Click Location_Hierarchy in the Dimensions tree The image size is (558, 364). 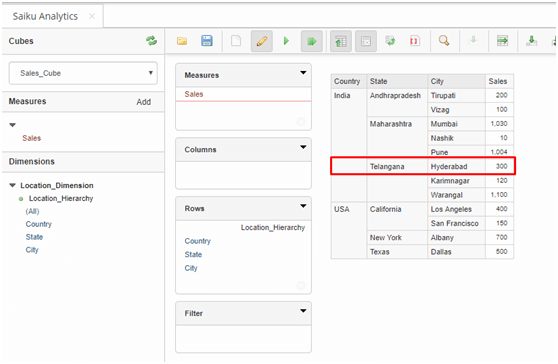(x=61, y=198)
